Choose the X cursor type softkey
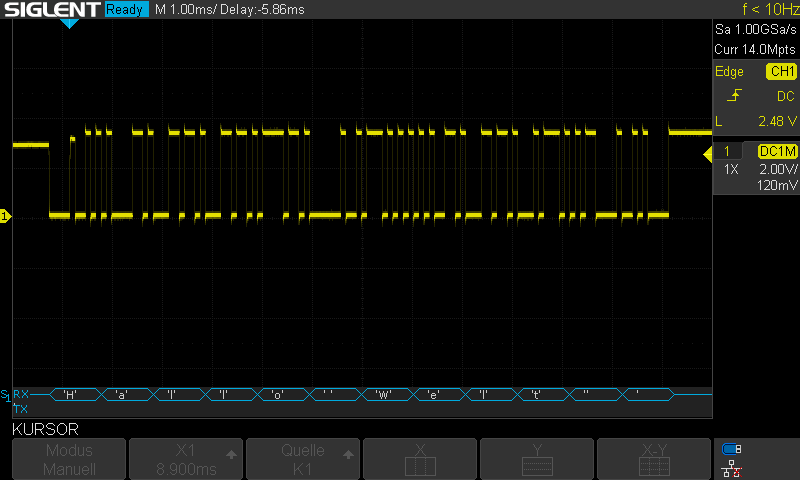 [420, 459]
